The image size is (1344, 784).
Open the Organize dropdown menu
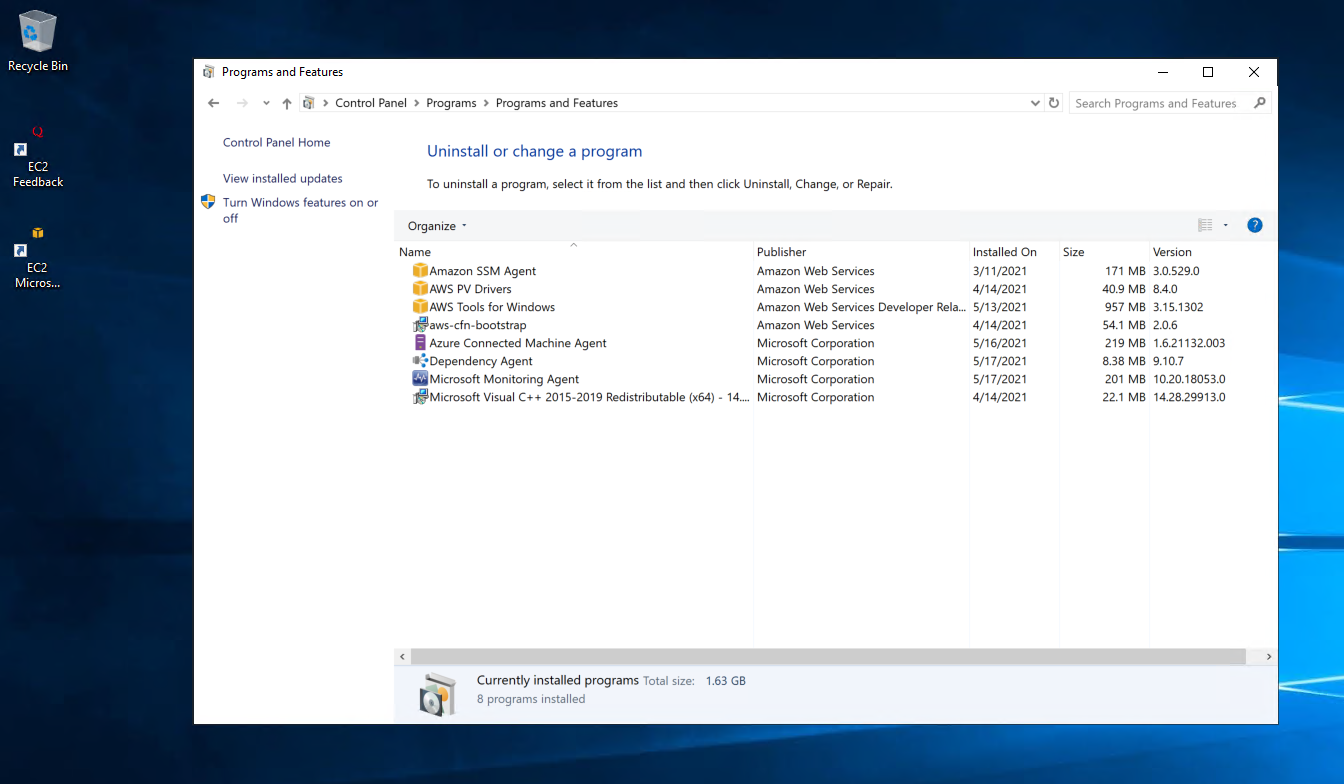(437, 226)
